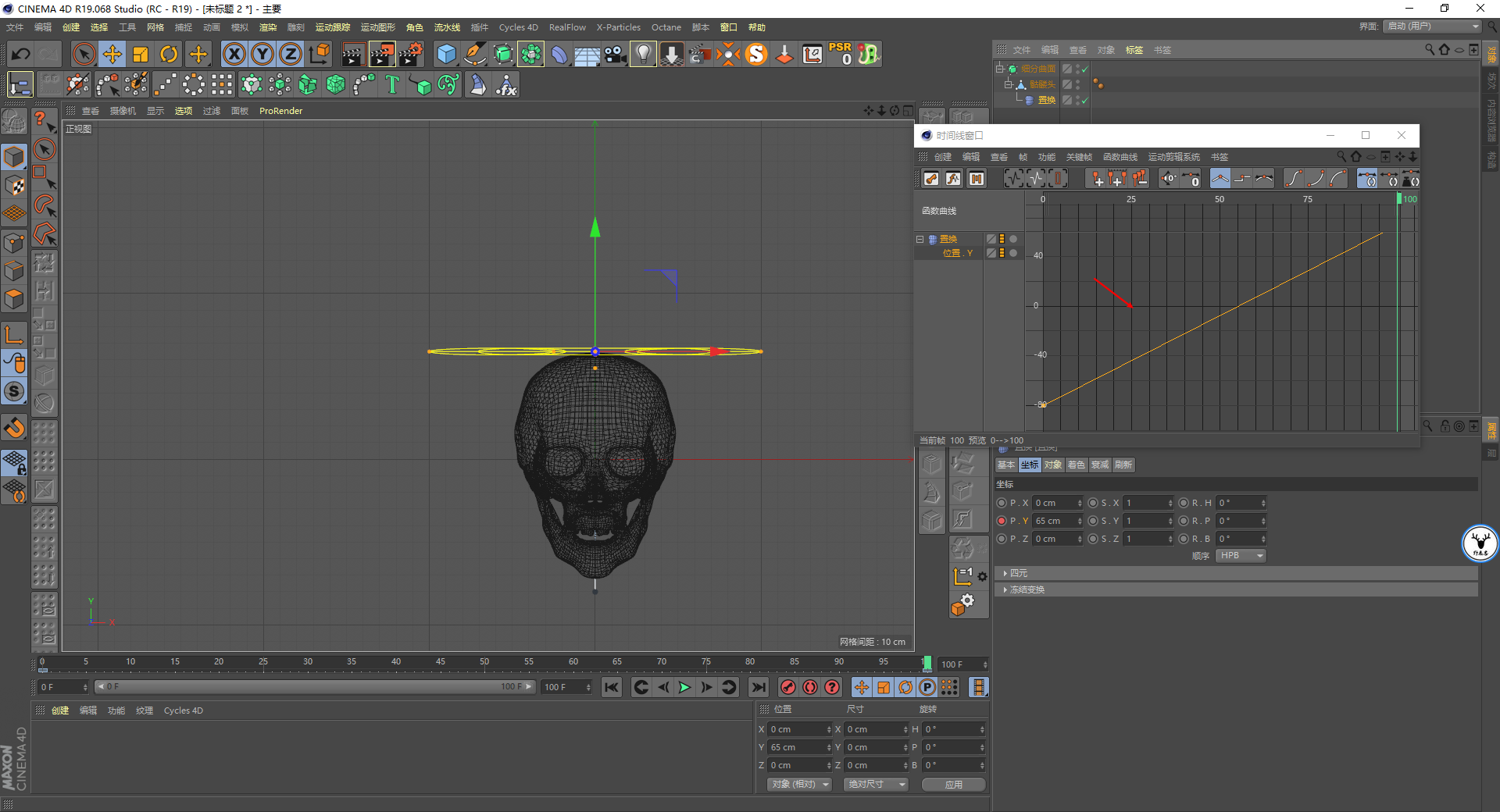This screenshot has width=1500, height=812.
Task: Switch to the 对象 attribute tab
Action: (x=1052, y=465)
